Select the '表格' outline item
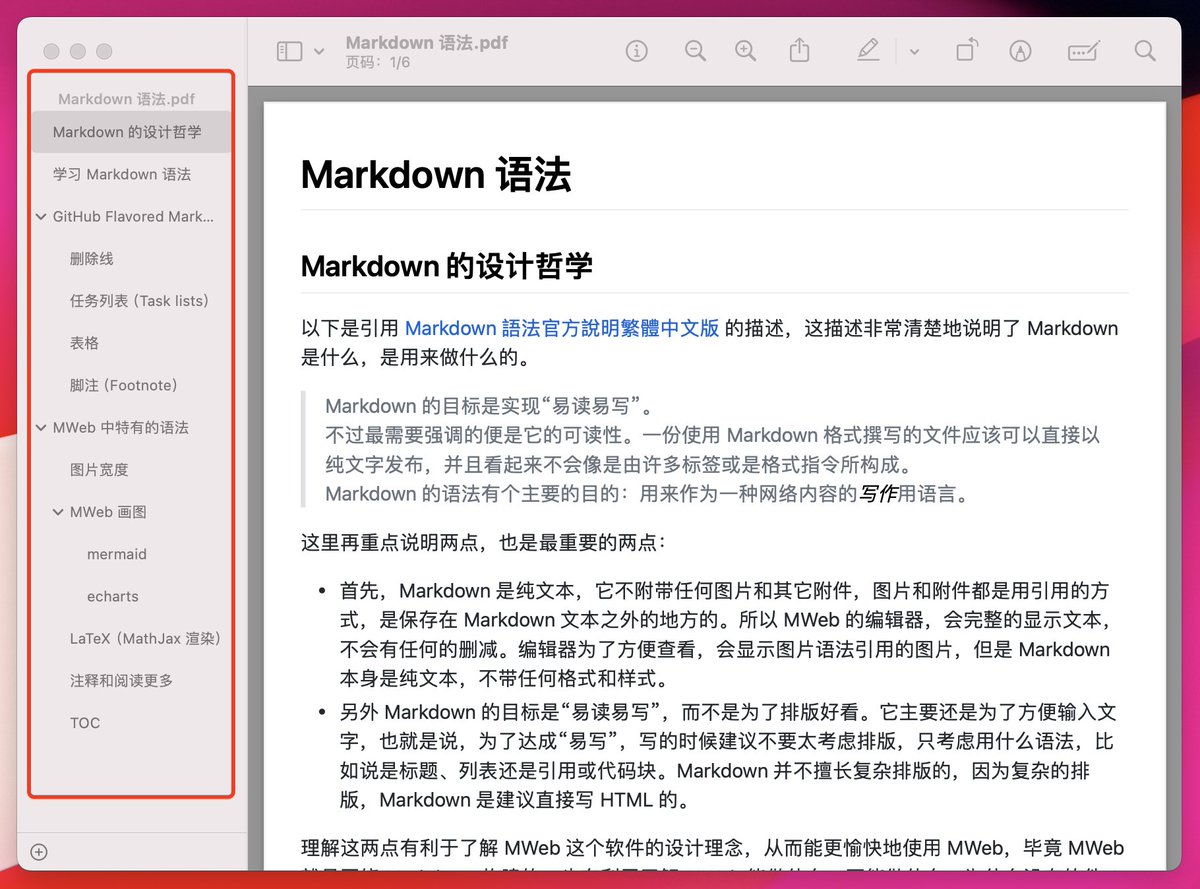Viewport: 1200px width, 889px height. click(x=84, y=343)
